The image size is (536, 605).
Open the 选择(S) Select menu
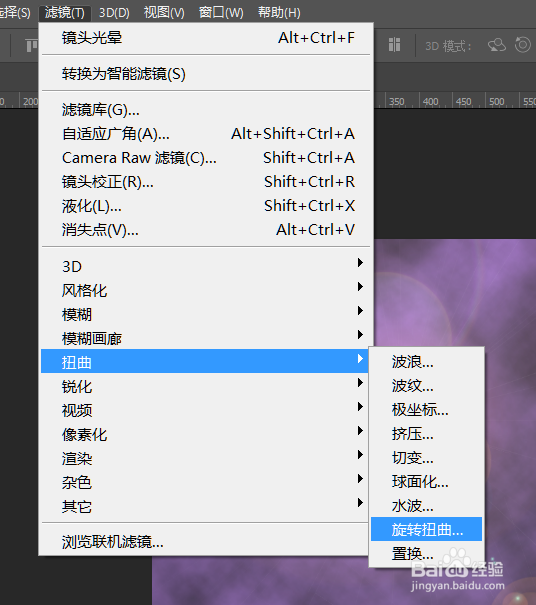coord(15,13)
